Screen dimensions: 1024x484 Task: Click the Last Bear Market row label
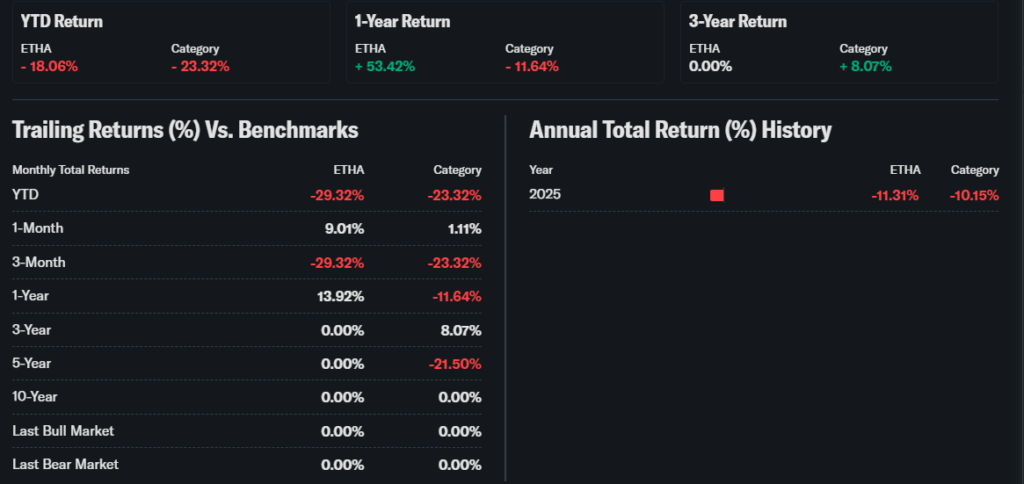click(65, 464)
